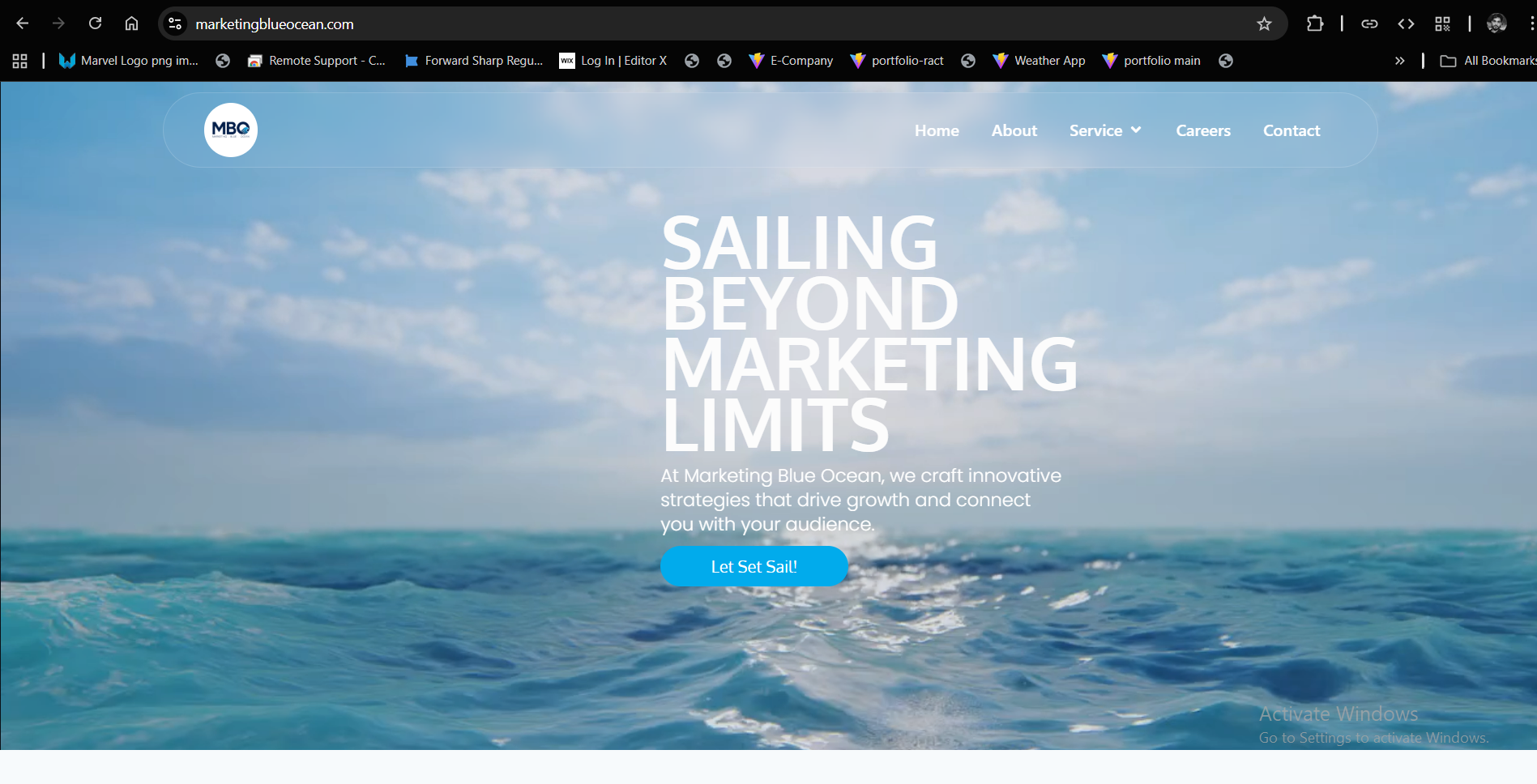The height and width of the screenshot is (784, 1537).
Task: Open the browser apps grid icon
Action: pyautogui.click(x=20, y=61)
